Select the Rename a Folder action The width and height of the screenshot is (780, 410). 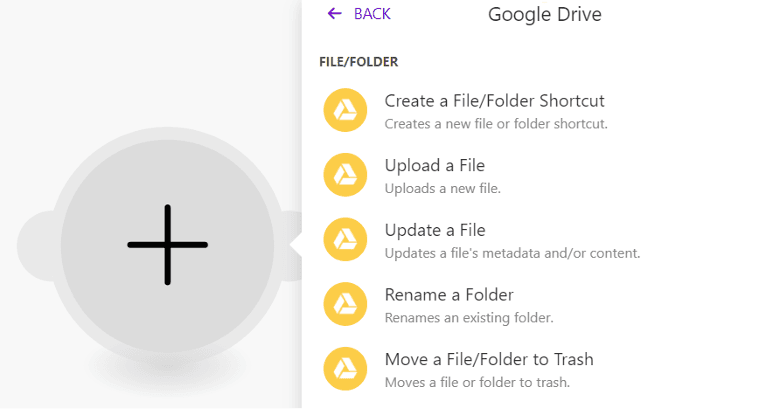pos(449,295)
